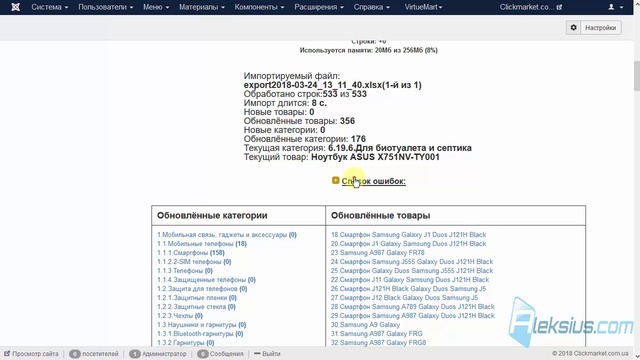Open product 32.Samsung A987 Galaxy FRG8

tap(378, 342)
